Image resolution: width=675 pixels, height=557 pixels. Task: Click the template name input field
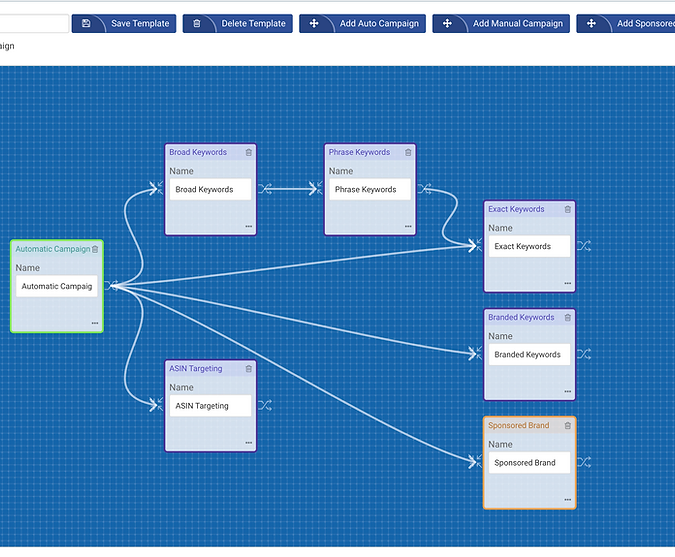(x=34, y=23)
